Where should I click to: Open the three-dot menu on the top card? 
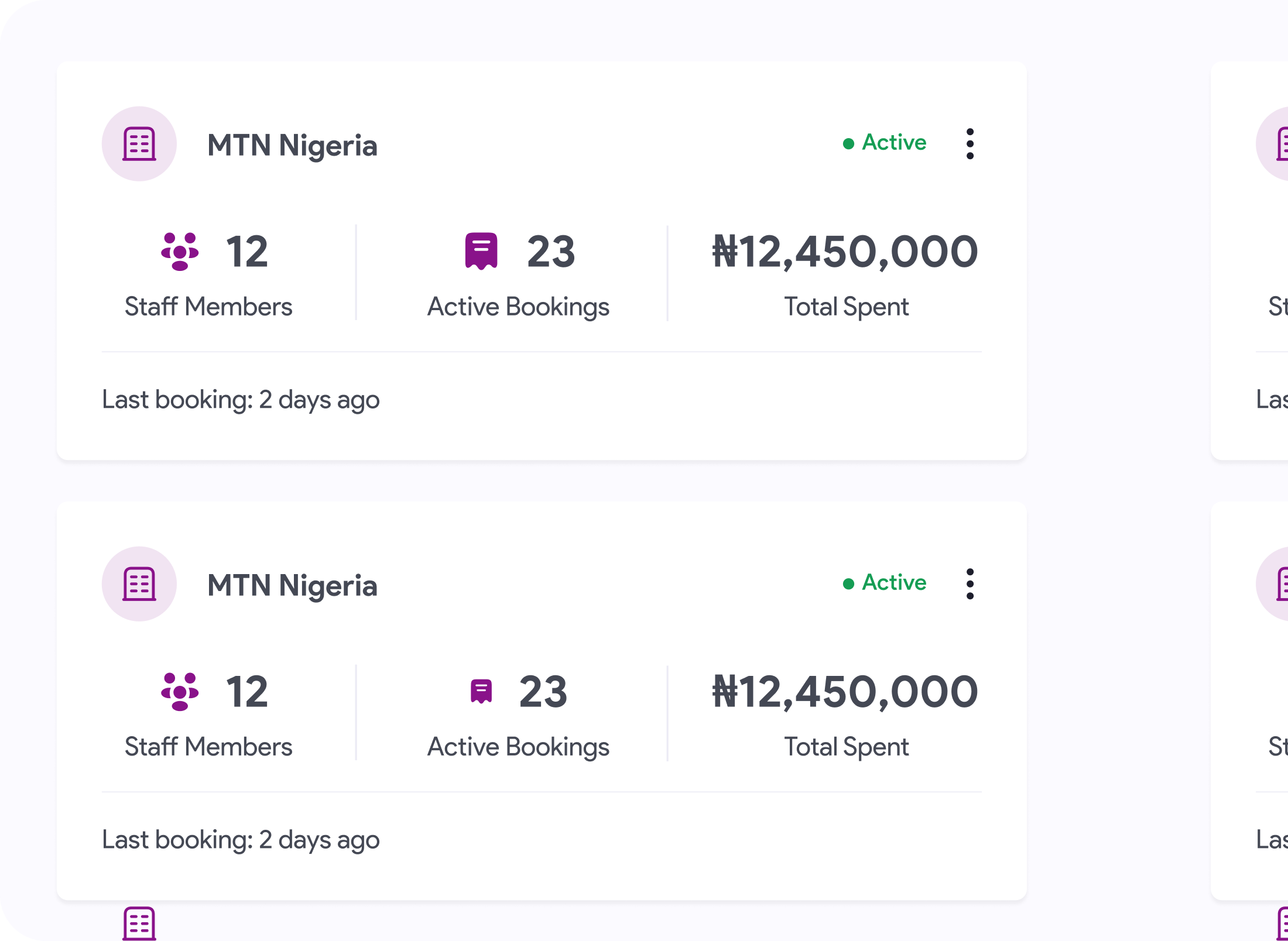tap(970, 144)
